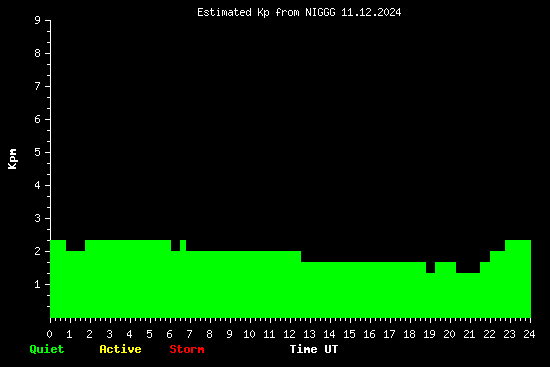Click the hour 6 tick label
550x367 pixels.
(169, 334)
